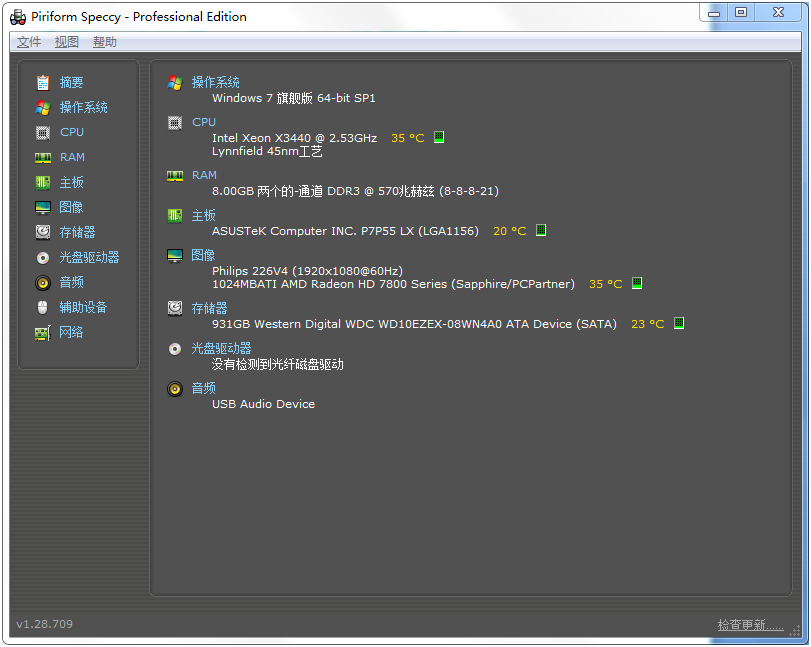Image resolution: width=811 pixels, height=647 pixels.
Task: Click the speaker icon beside 音频 heading
Action: click(x=175, y=389)
